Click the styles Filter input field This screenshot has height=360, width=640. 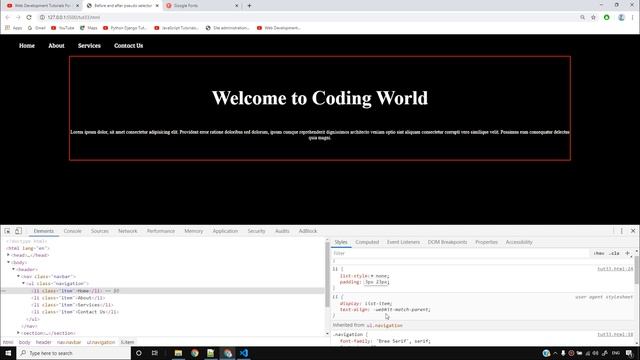461,253
